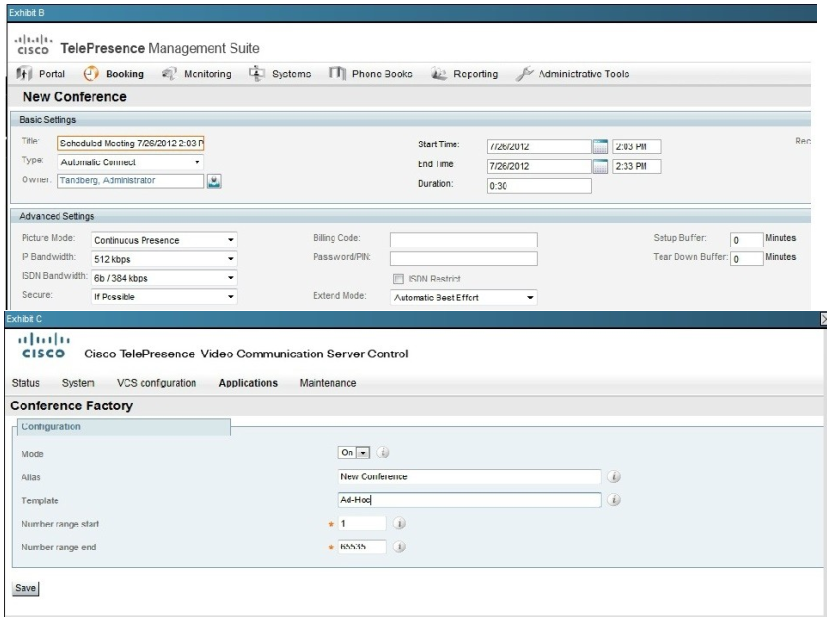Image resolution: width=831 pixels, height=621 pixels.
Task: Click the Portal icon in TMS navigation
Action: click(24, 74)
